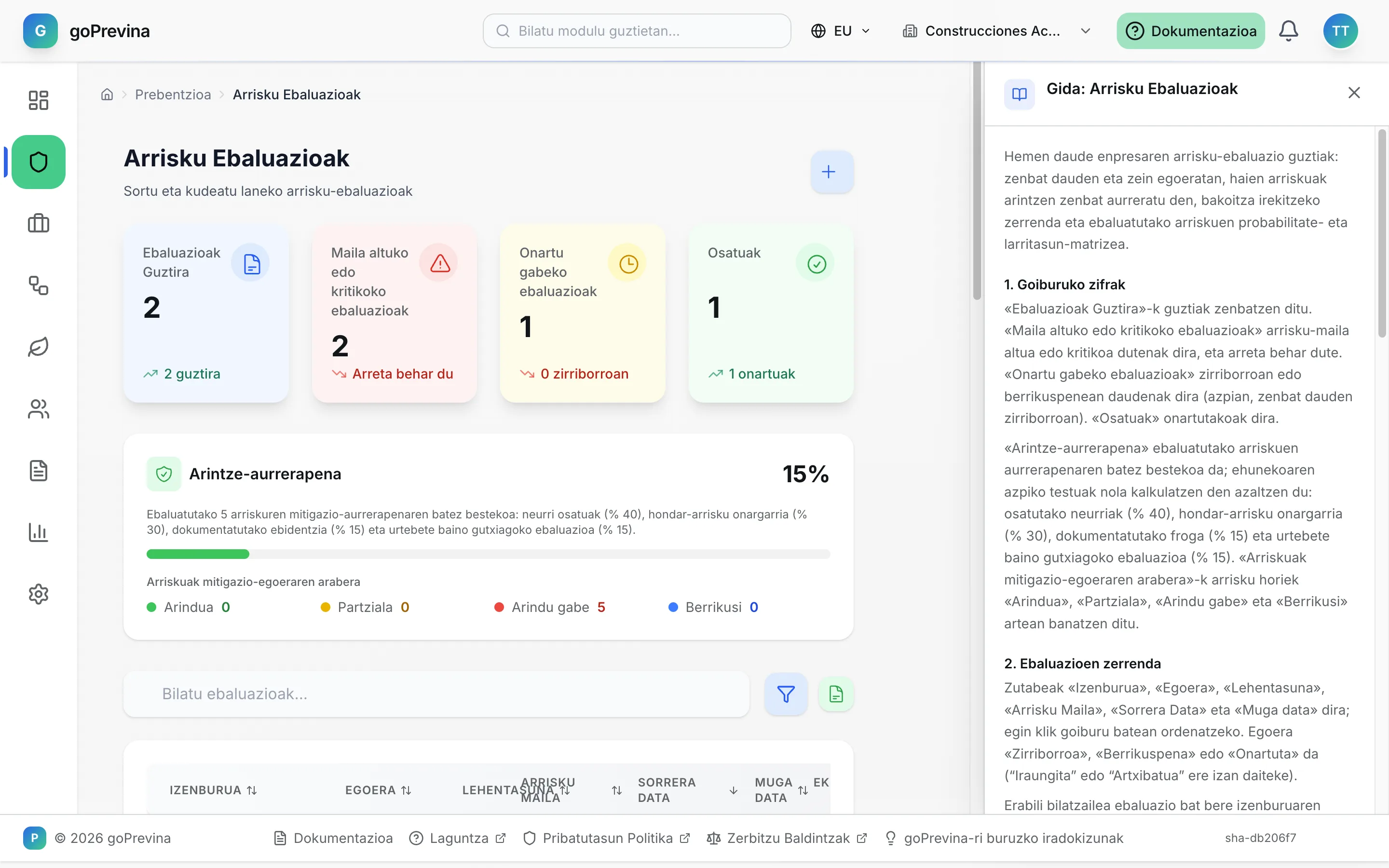Click the shield icon beside Arintze-aurrerapena
Image resolution: width=1389 pixels, height=868 pixels.
click(x=164, y=474)
